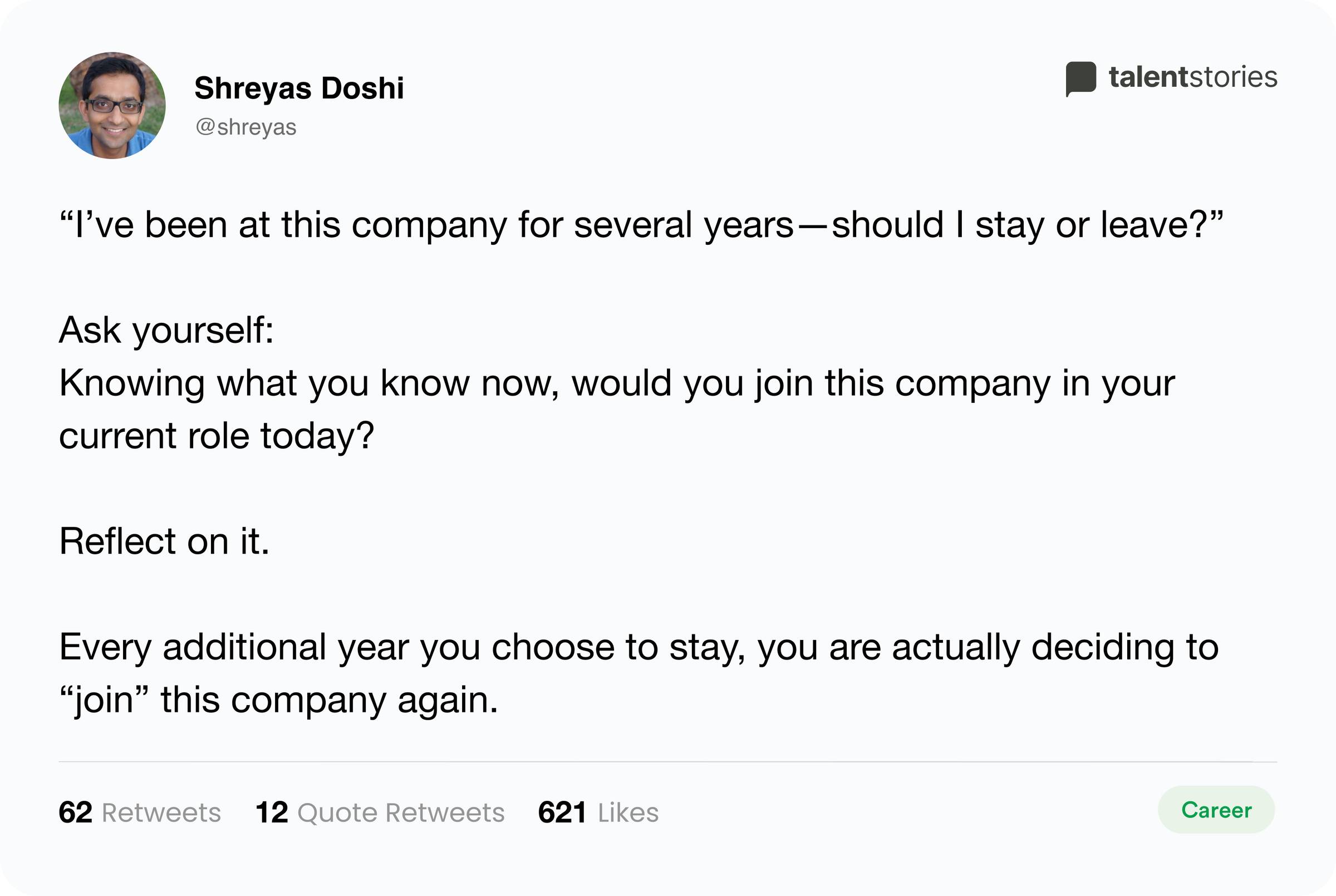Click the Shreyas Doshi display name
Viewport: 1336px width, 896px height.
[299, 88]
